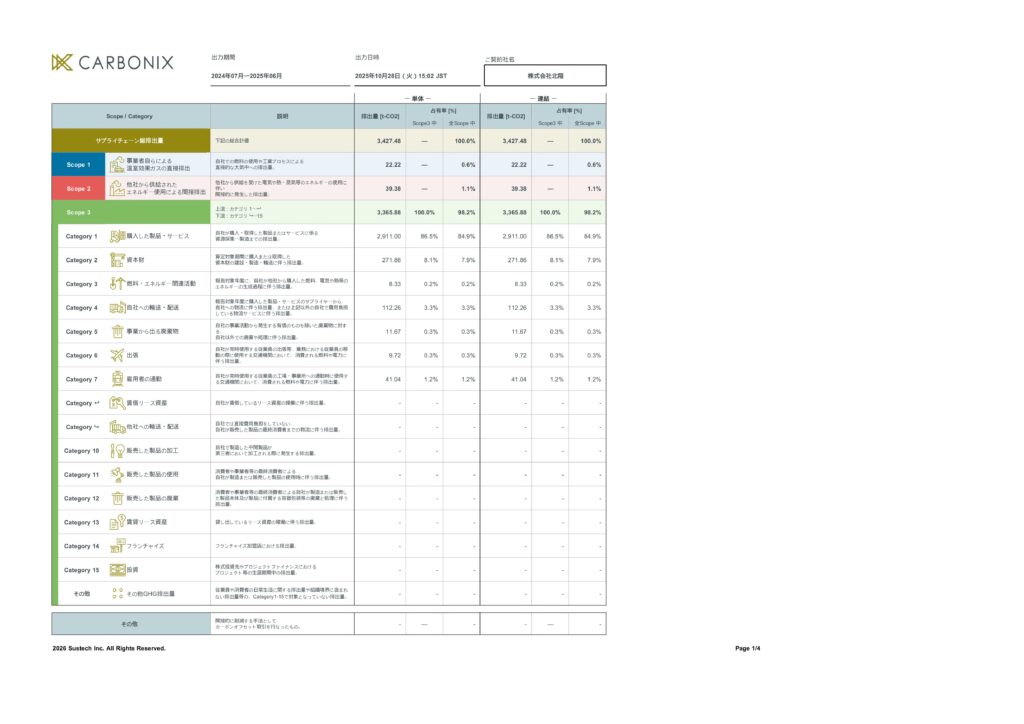Image resolution: width=1024 pixels, height=724 pixels.
Task: Click the その他GHG排出量 dots icon
Action: [117, 594]
